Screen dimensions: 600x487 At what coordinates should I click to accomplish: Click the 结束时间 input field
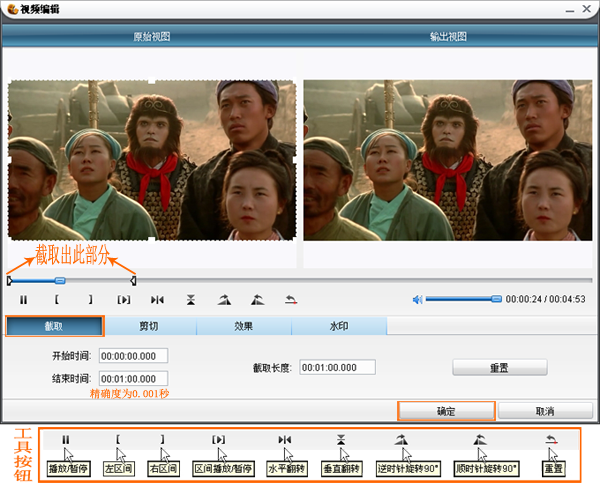(133, 379)
